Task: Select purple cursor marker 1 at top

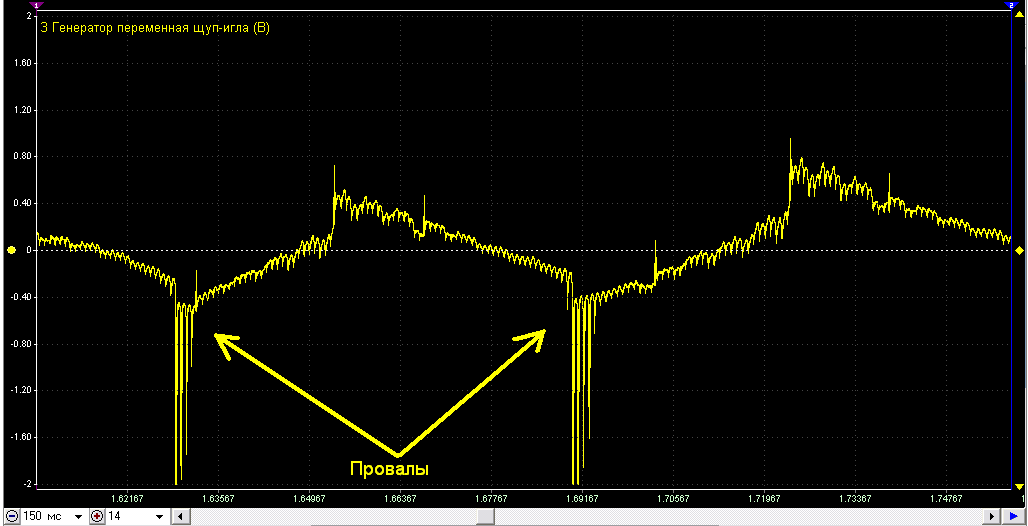Action: tap(37, 5)
